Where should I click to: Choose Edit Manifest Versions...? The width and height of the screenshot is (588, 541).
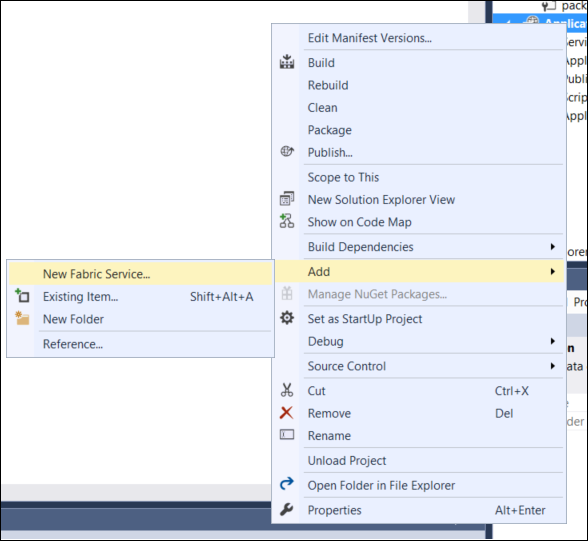pos(419,38)
